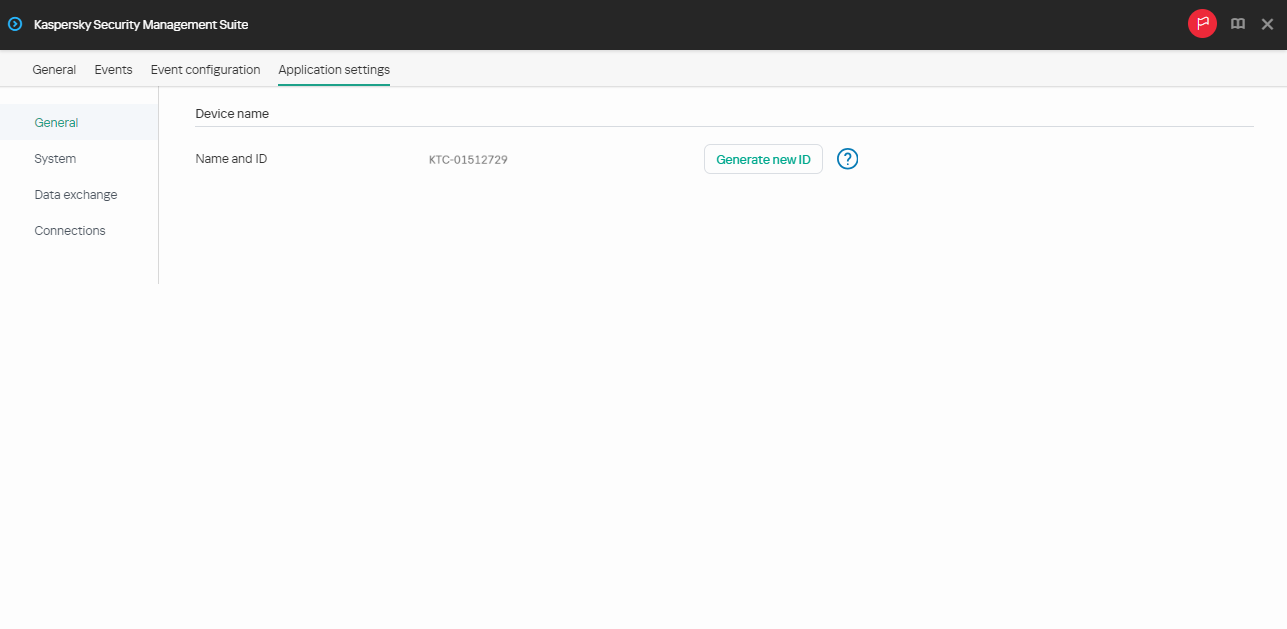Open the Data exchange section

pos(76,194)
